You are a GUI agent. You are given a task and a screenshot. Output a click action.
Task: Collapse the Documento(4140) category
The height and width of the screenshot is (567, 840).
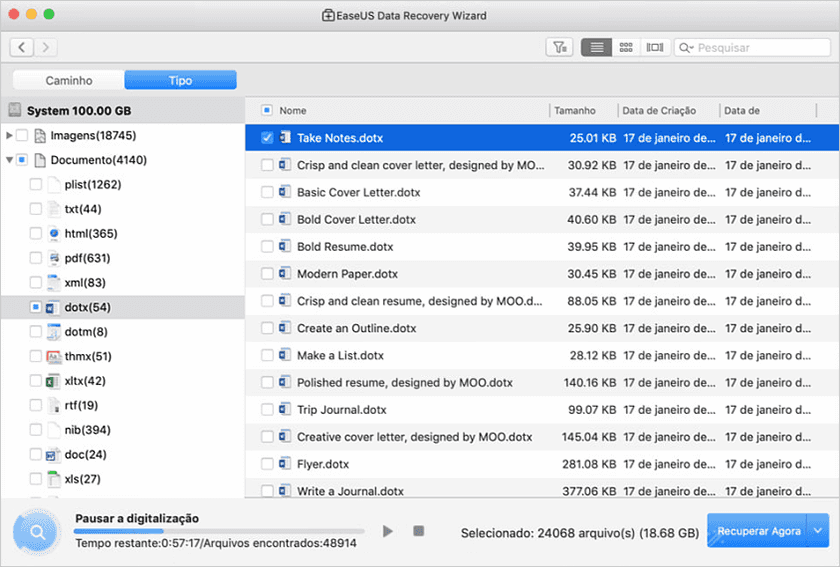pyautogui.click(x=9, y=160)
